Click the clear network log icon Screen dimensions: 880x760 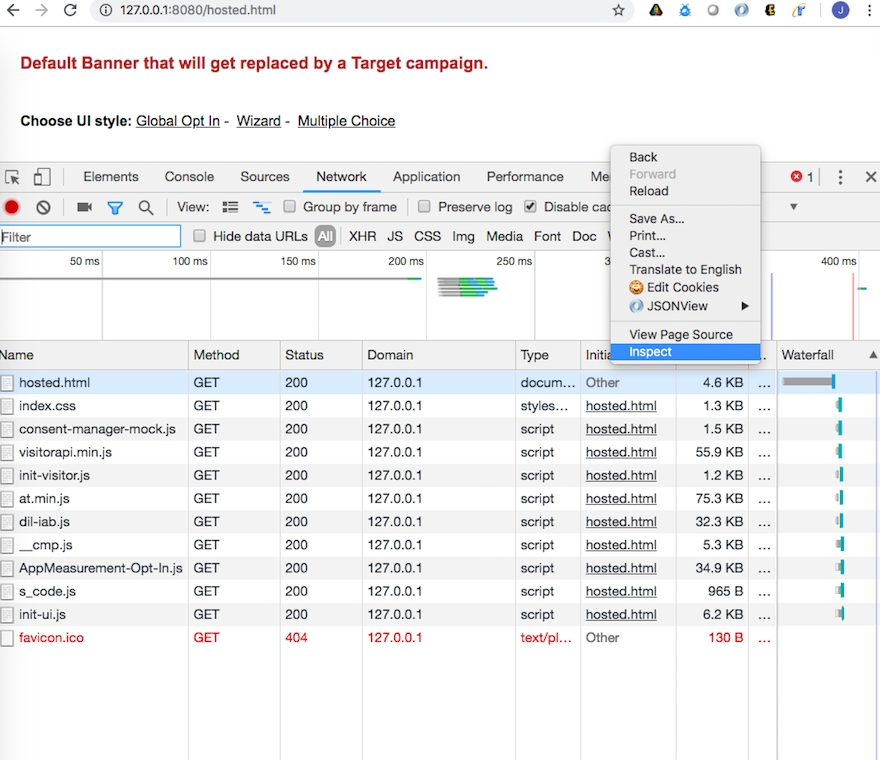(x=43, y=207)
